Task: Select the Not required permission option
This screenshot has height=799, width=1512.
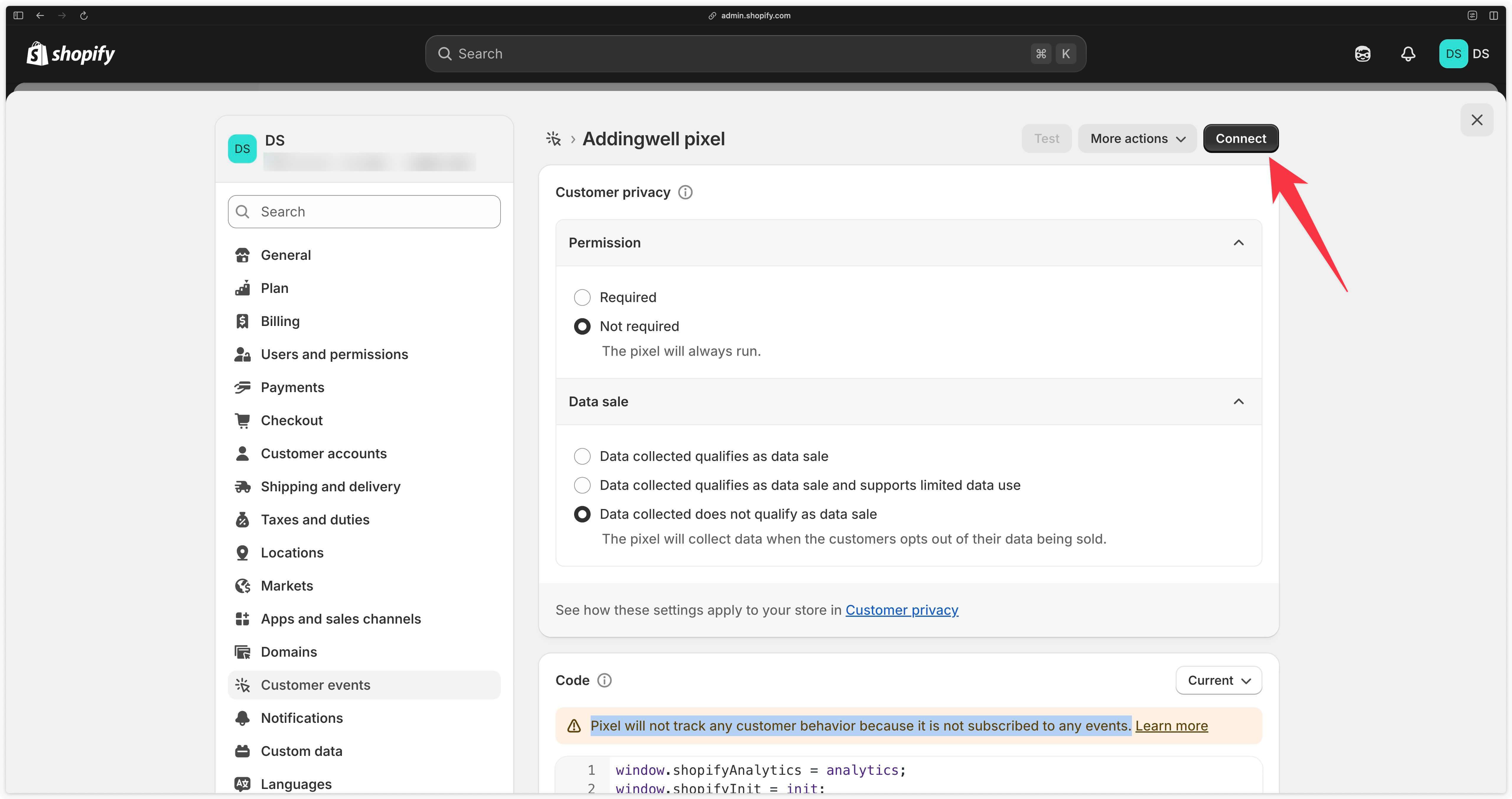Action: click(x=582, y=326)
